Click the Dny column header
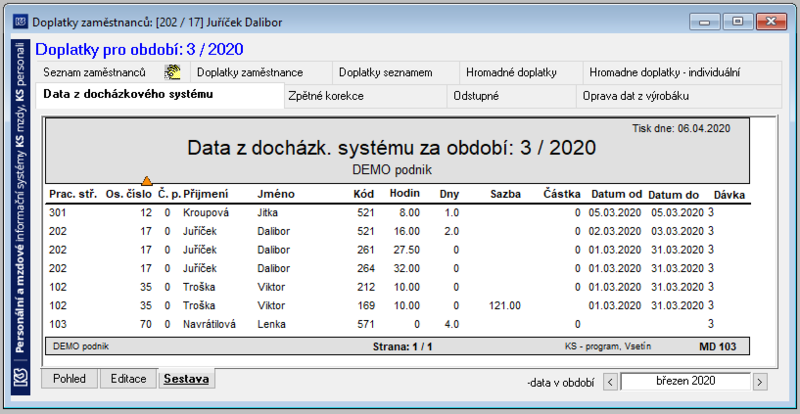 click(449, 194)
